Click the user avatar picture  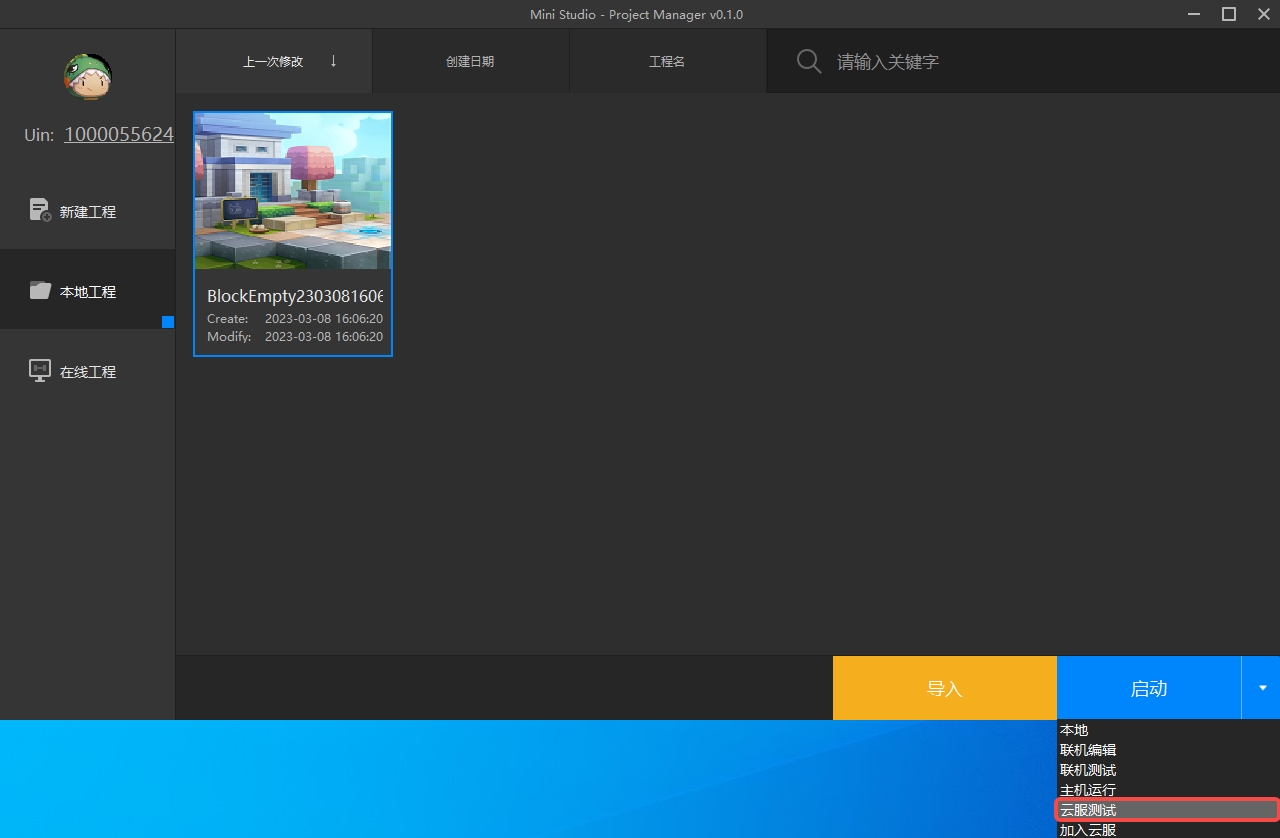pos(88,77)
